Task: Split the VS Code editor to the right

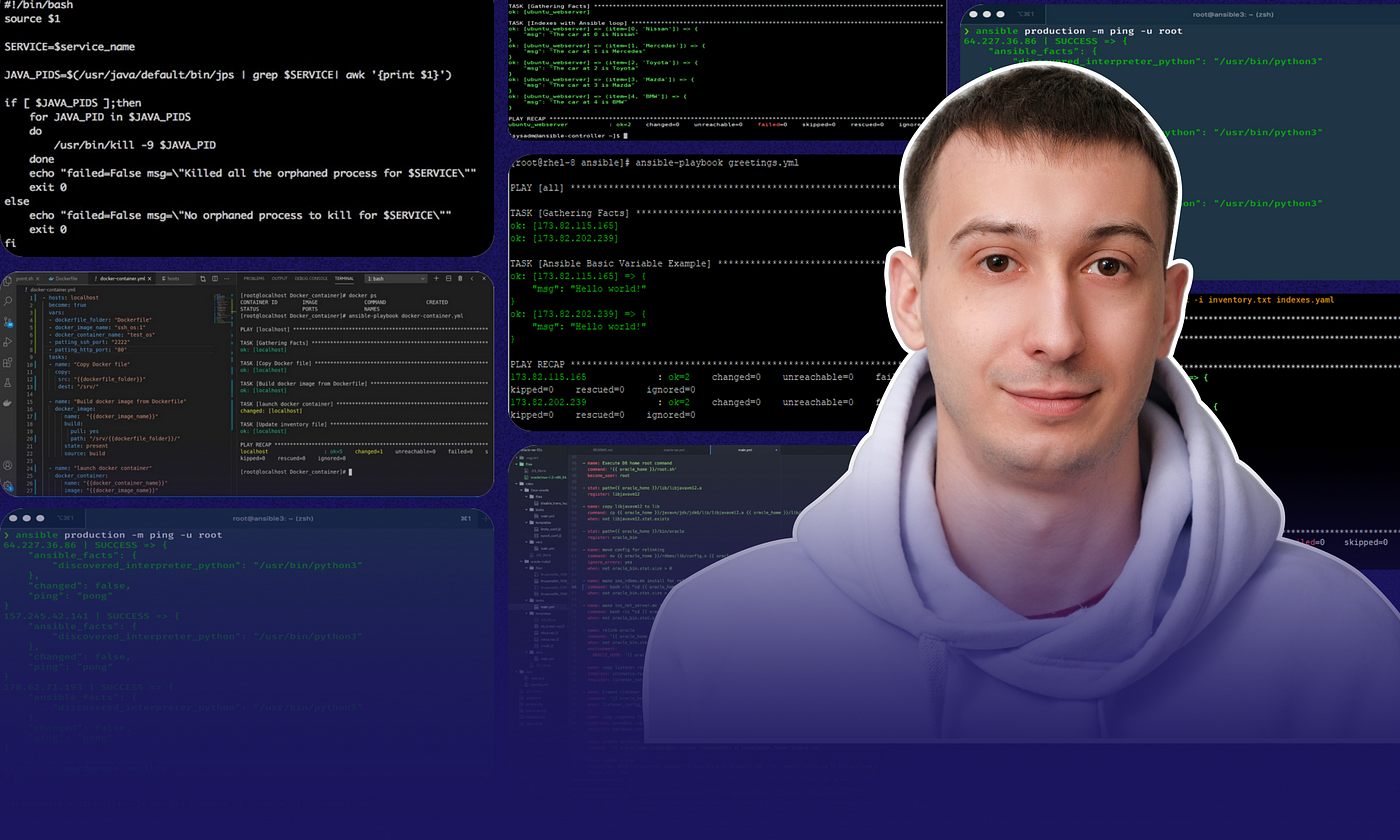Action: point(215,279)
